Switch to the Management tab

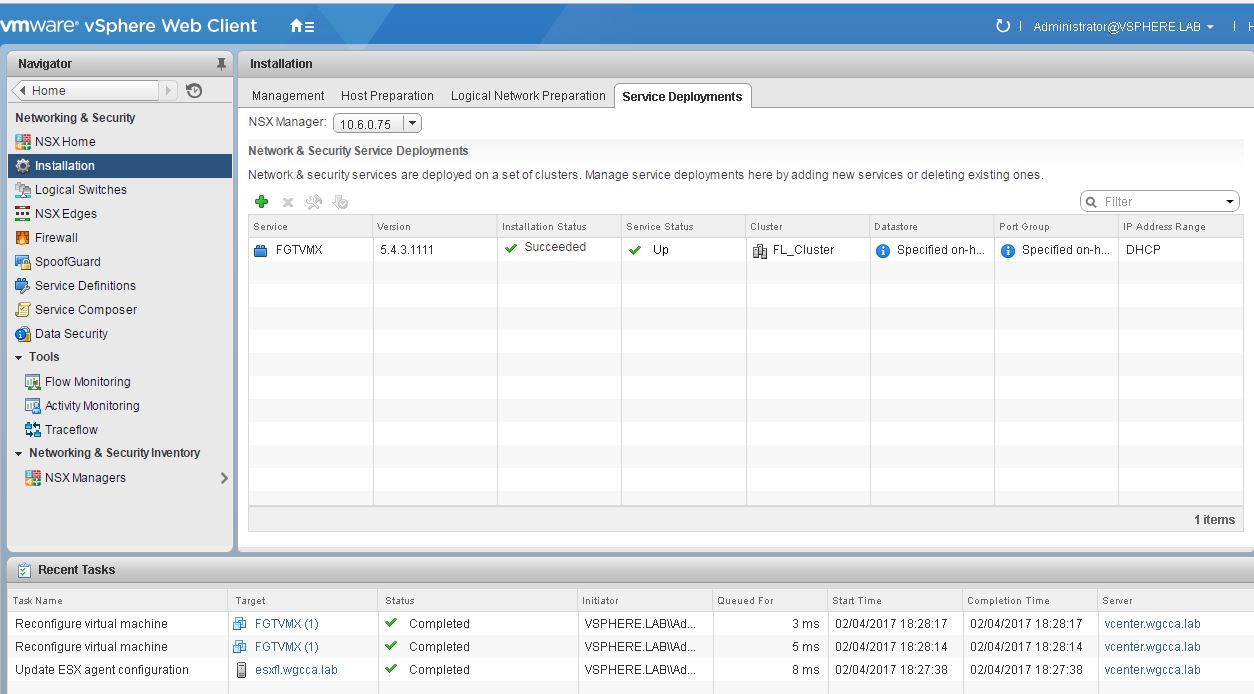coord(288,96)
